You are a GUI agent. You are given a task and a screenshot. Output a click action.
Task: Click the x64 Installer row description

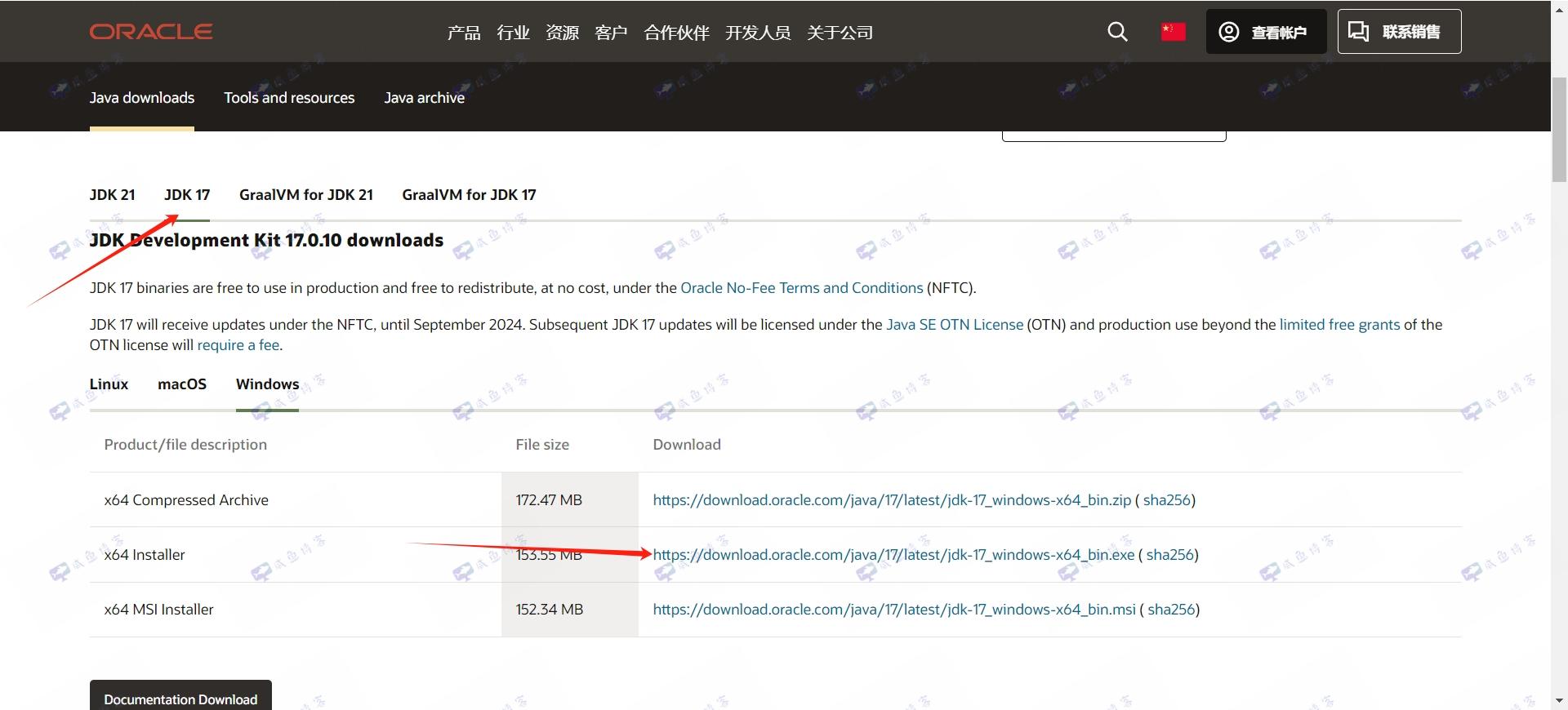(145, 555)
